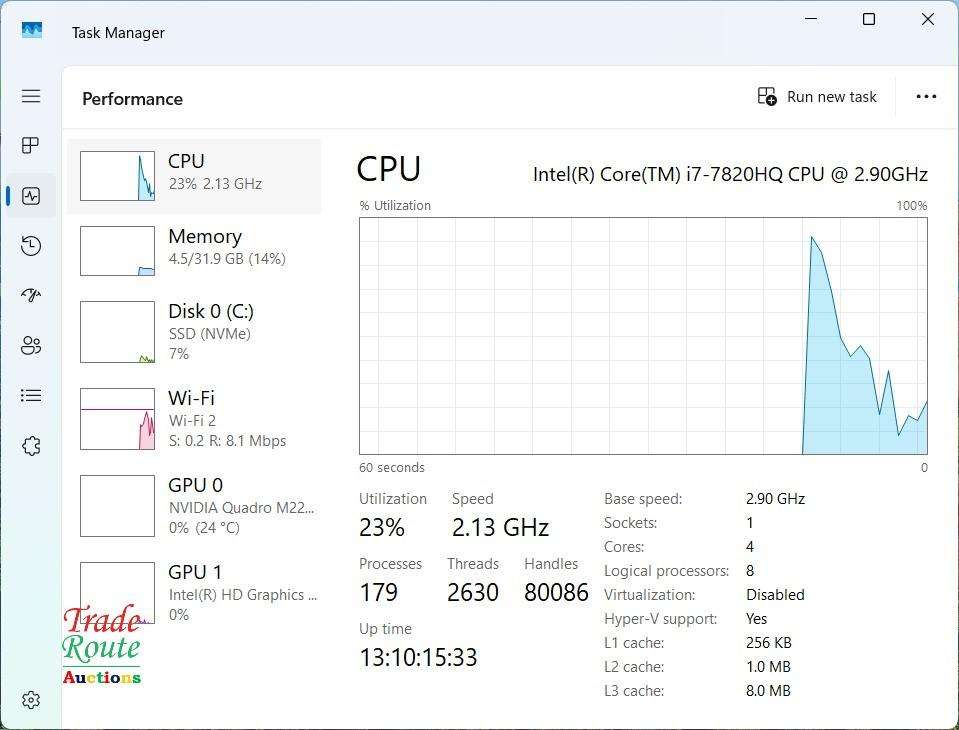Select GPU 1 Intel HD Graphics item
This screenshot has height=730, width=959.
point(195,592)
